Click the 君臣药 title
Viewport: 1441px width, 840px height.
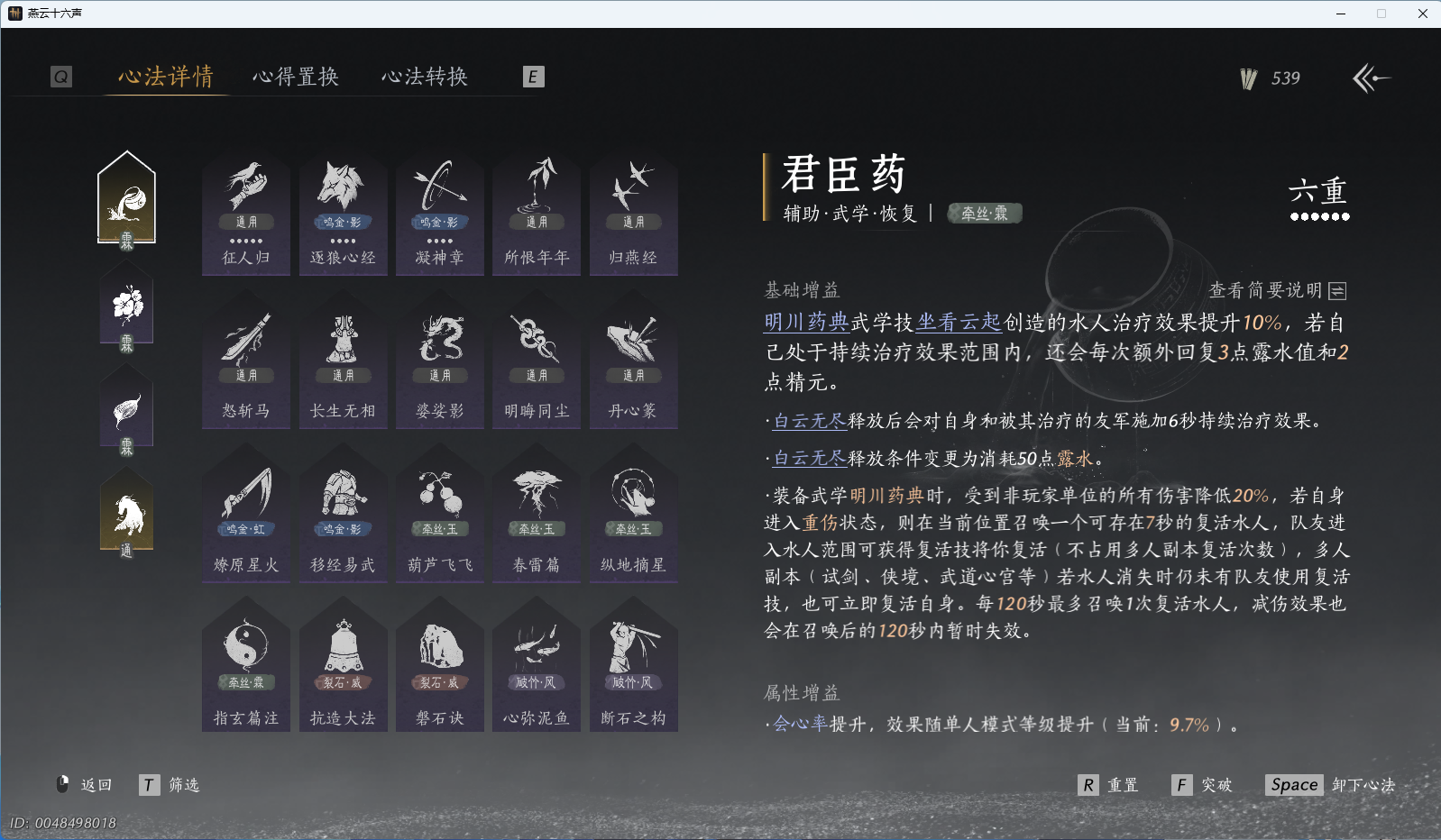(843, 173)
